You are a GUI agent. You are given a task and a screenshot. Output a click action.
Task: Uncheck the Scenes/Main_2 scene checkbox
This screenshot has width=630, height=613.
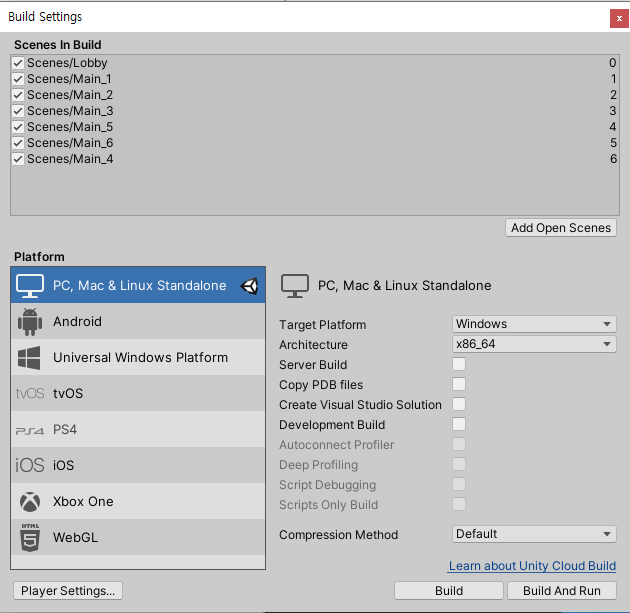coord(18,95)
